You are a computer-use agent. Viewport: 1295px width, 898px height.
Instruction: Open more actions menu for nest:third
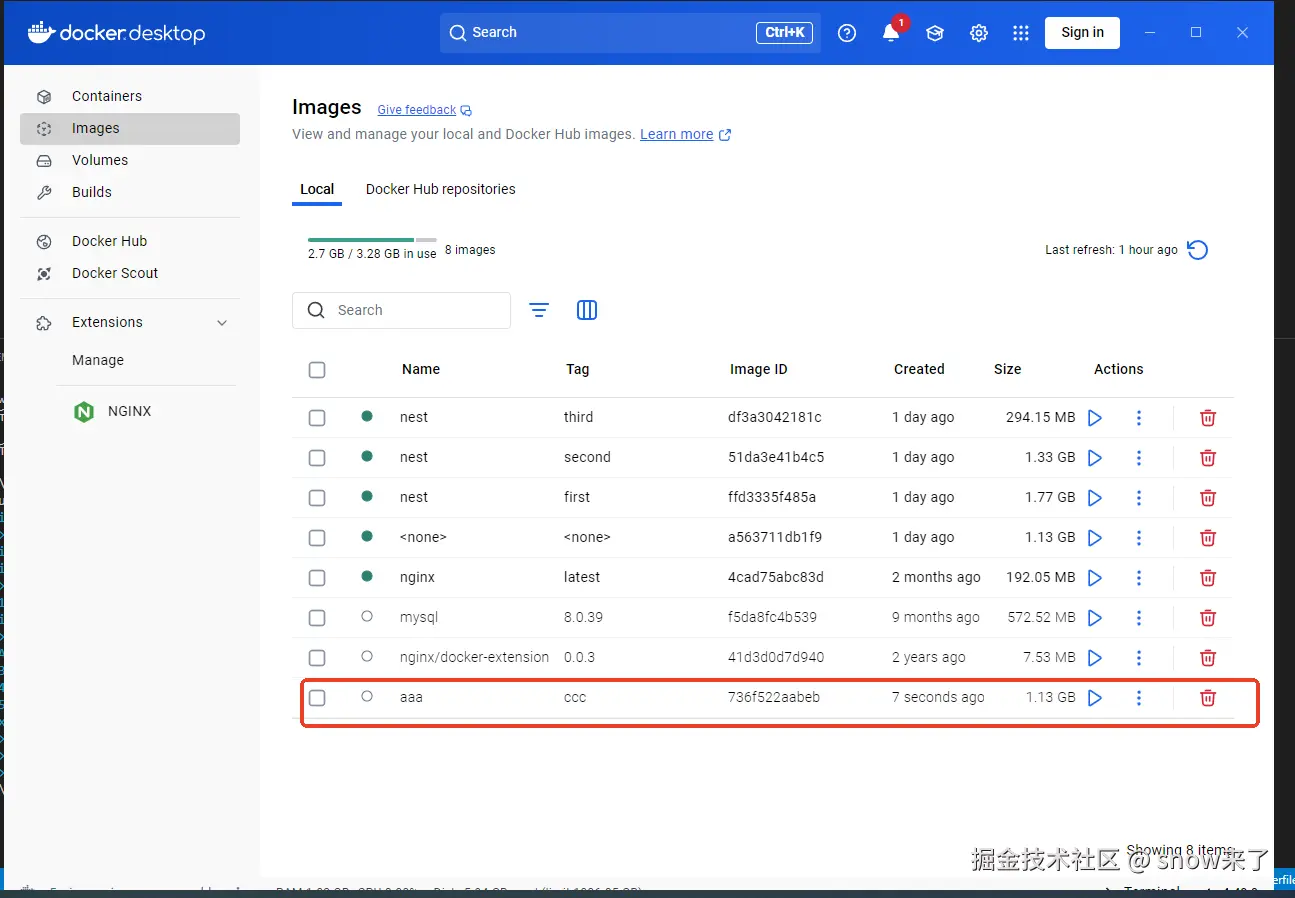1139,418
